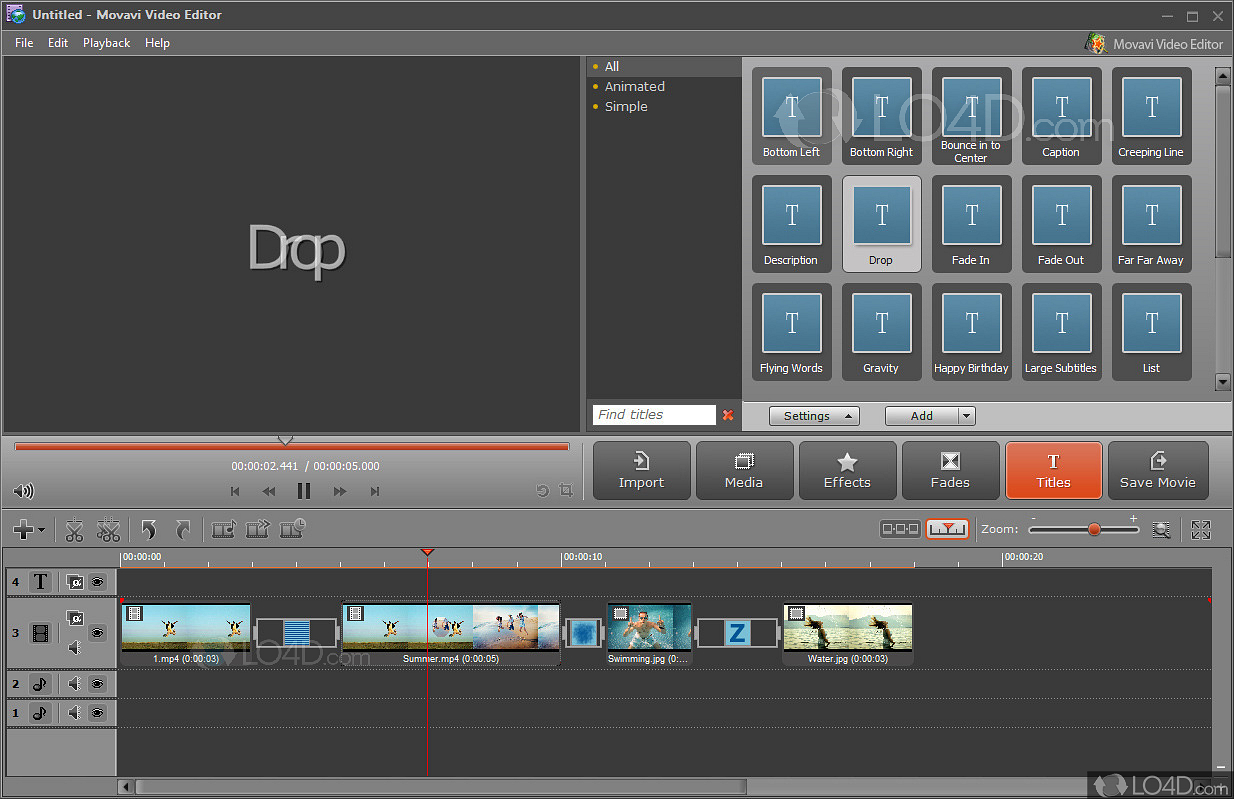Mute audio track 2 speaker icon
The height and width of the screenshot is (799, 1234).
74,684
